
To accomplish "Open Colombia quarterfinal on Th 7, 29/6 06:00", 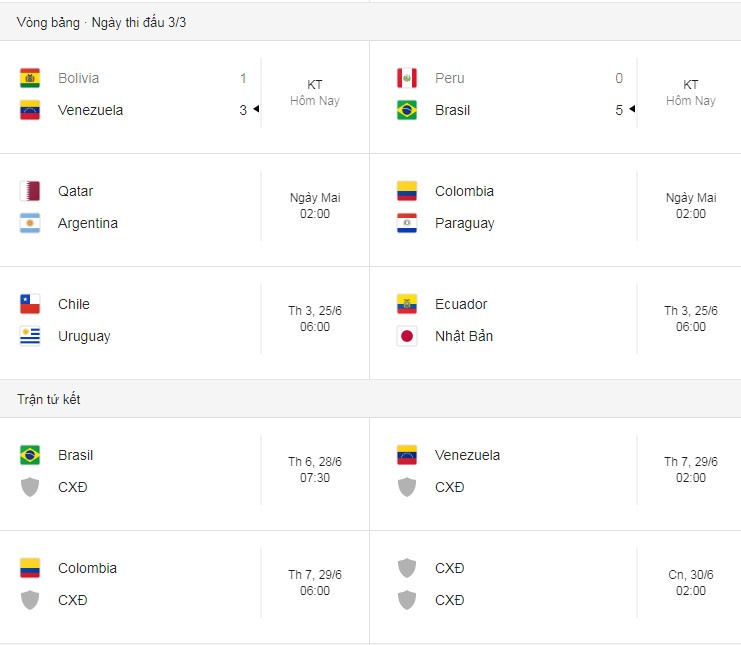I will (x=185, y=586).
